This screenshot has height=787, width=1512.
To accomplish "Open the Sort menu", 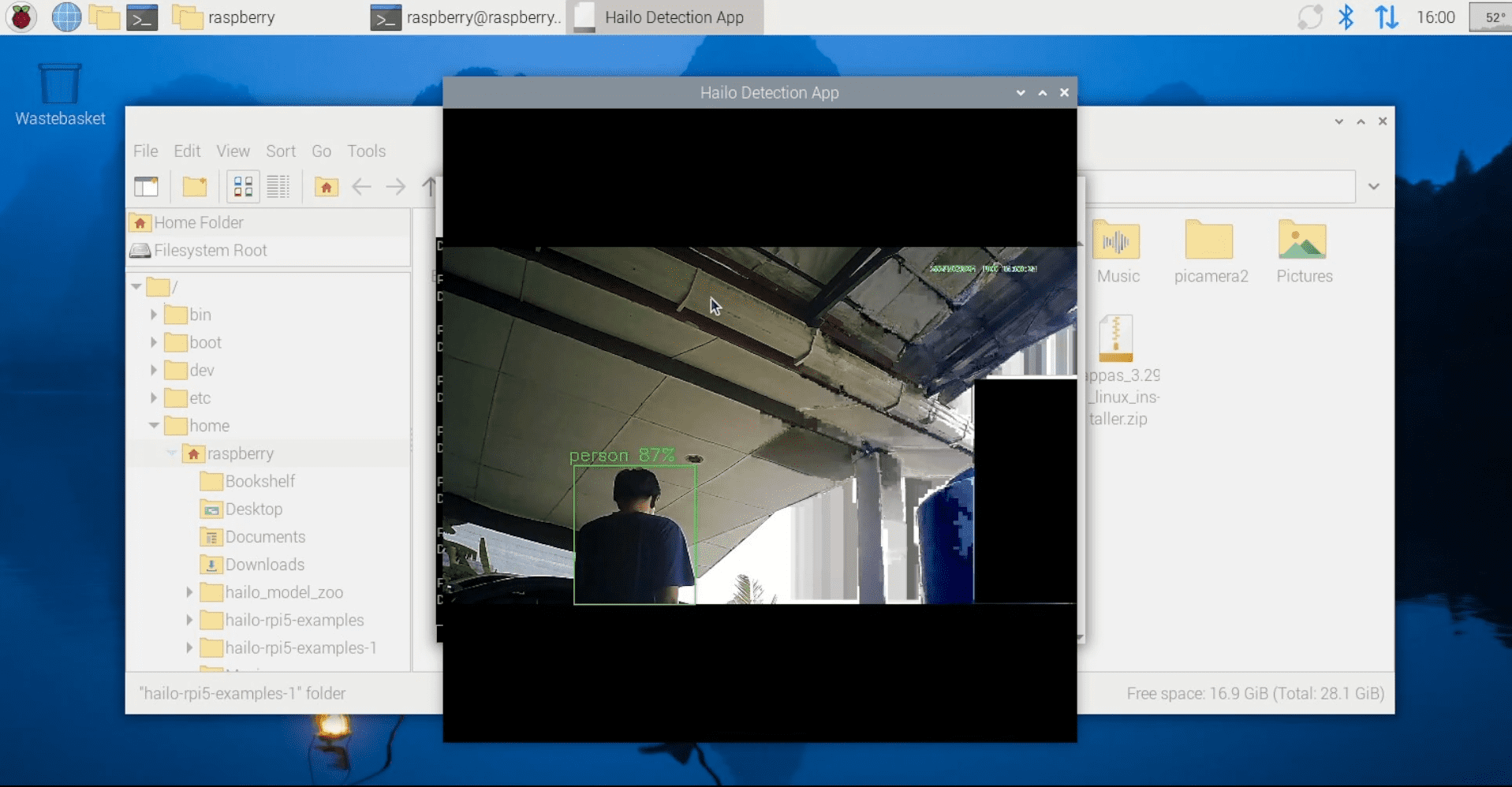I will pos(281,151).
